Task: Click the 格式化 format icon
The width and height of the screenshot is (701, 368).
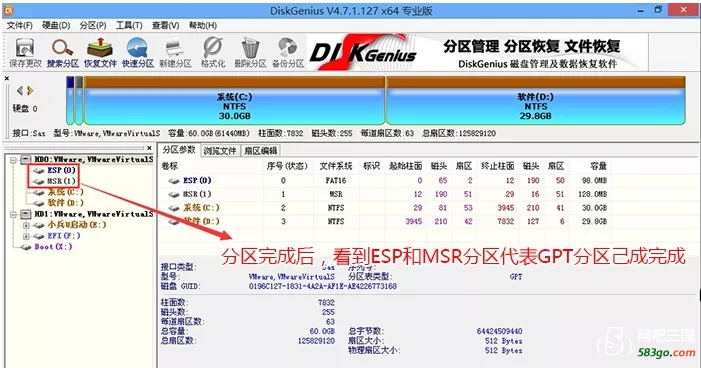Action: pyautogui.click(x=213, y=53)
